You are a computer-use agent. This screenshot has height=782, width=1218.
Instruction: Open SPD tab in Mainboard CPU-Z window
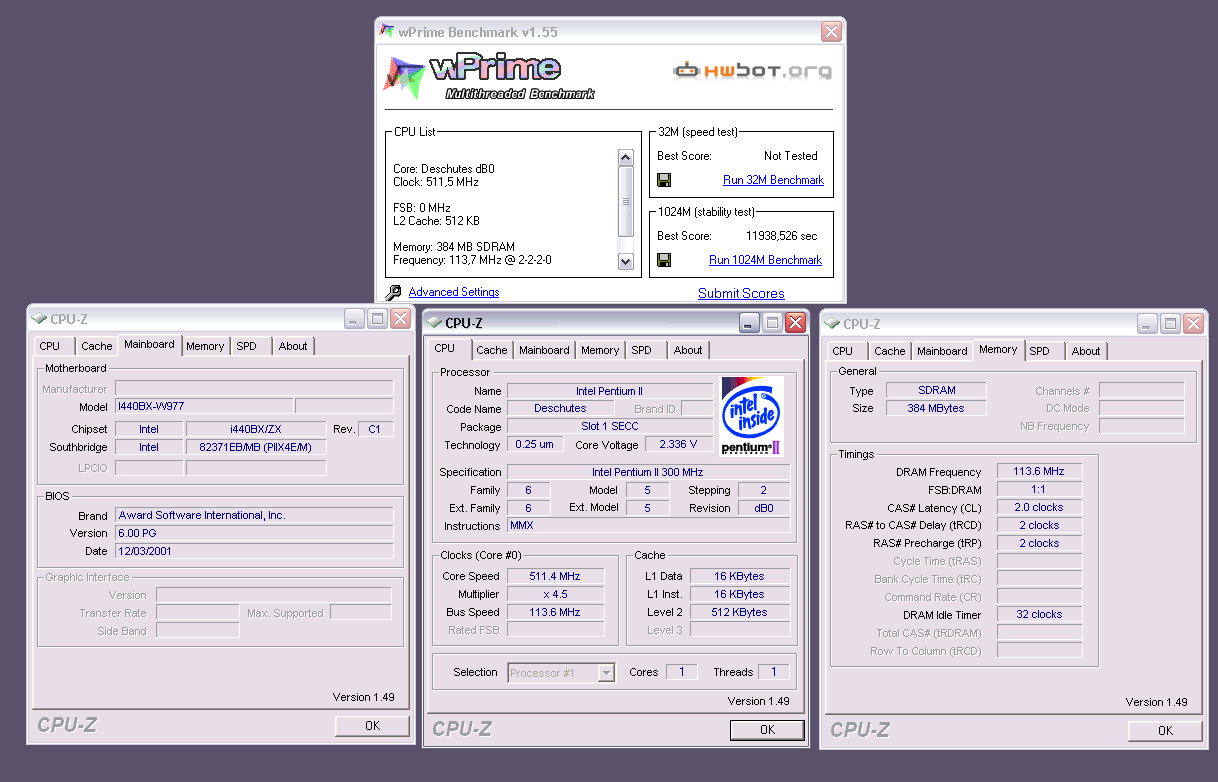(247, 346)
